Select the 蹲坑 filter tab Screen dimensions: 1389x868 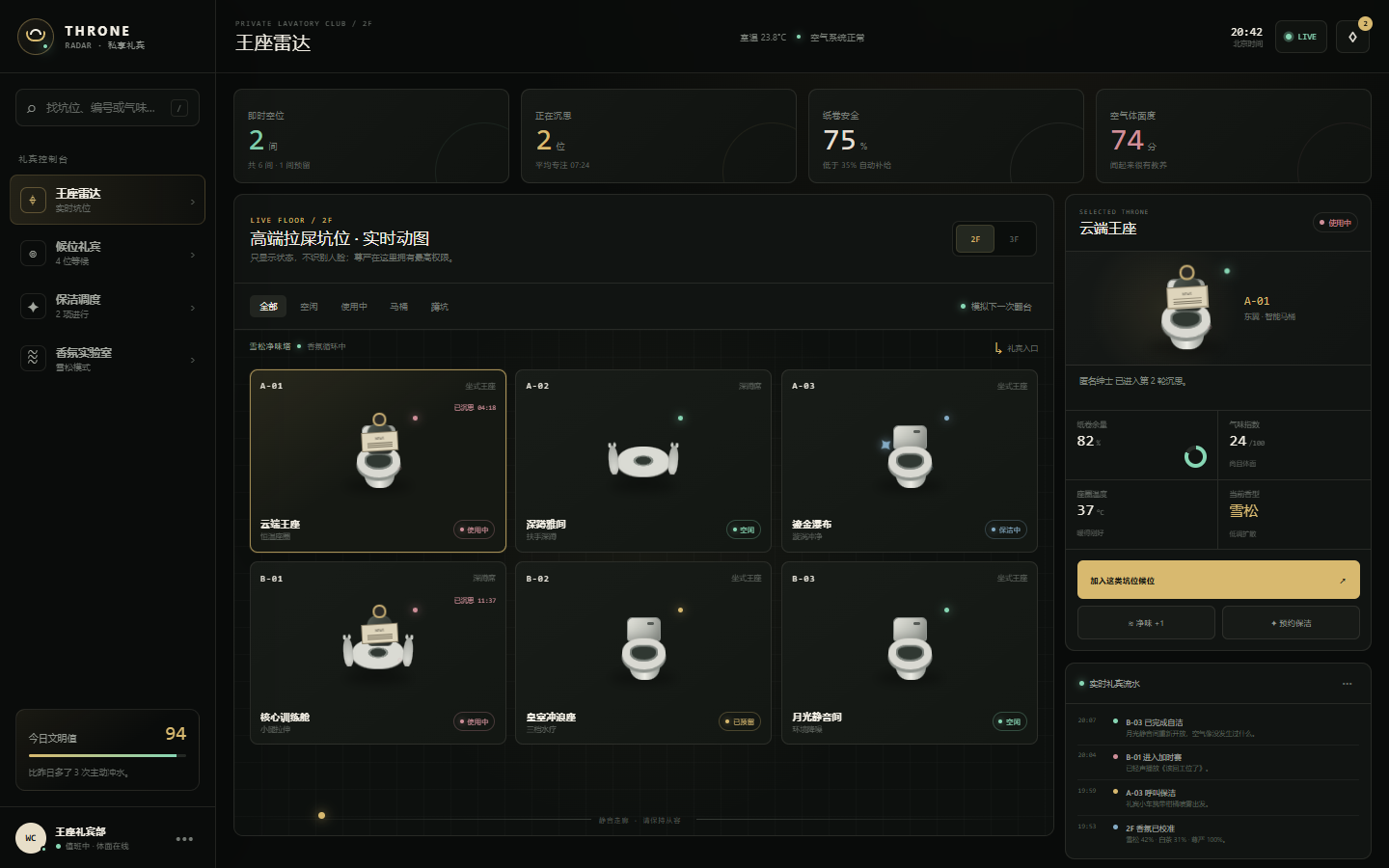coord(440,307)
